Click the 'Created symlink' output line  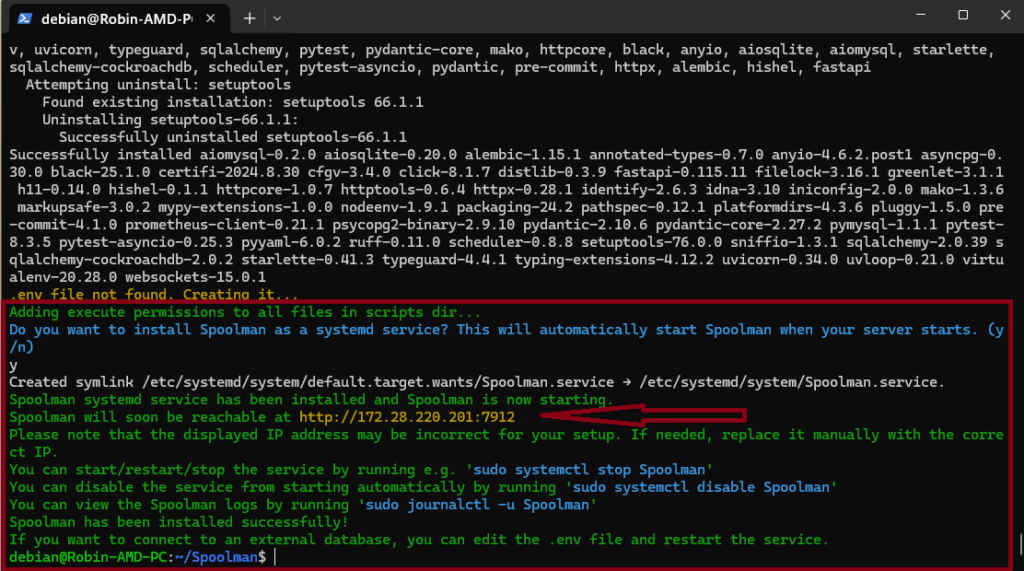click(477, 382)
